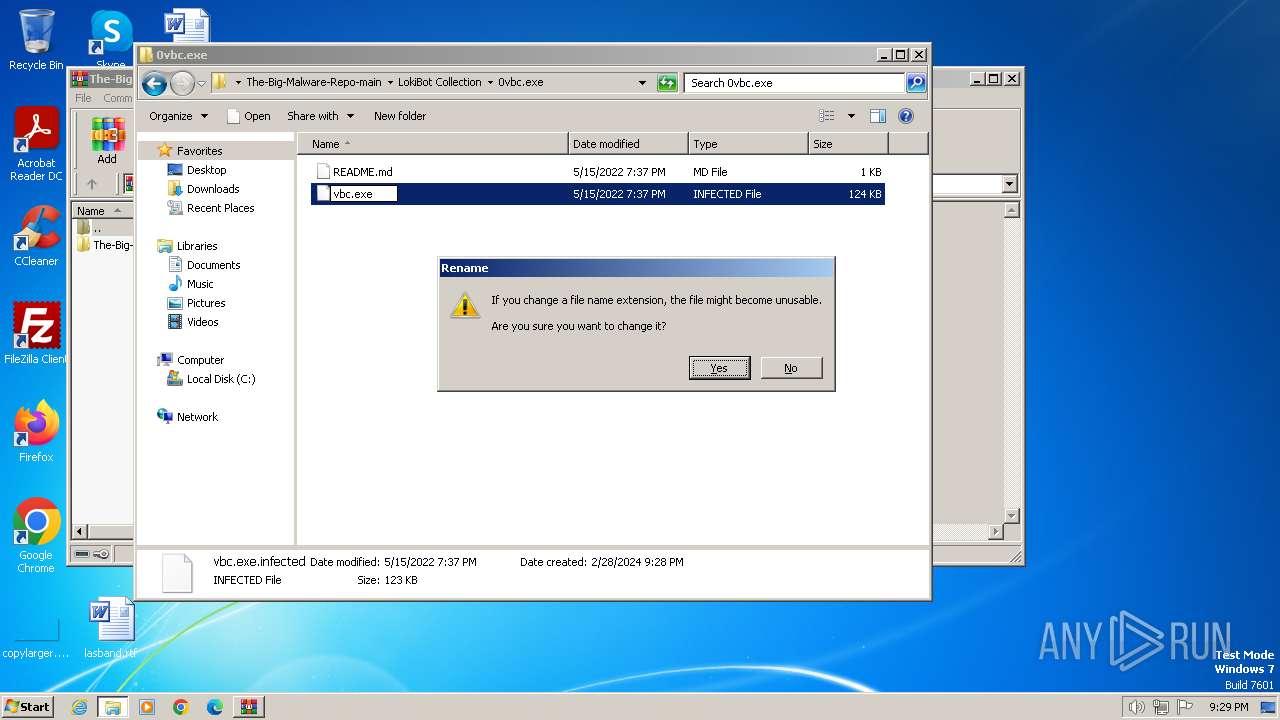Open Music library
This screenshot has height=720, width=1280.
pos(200,284)
